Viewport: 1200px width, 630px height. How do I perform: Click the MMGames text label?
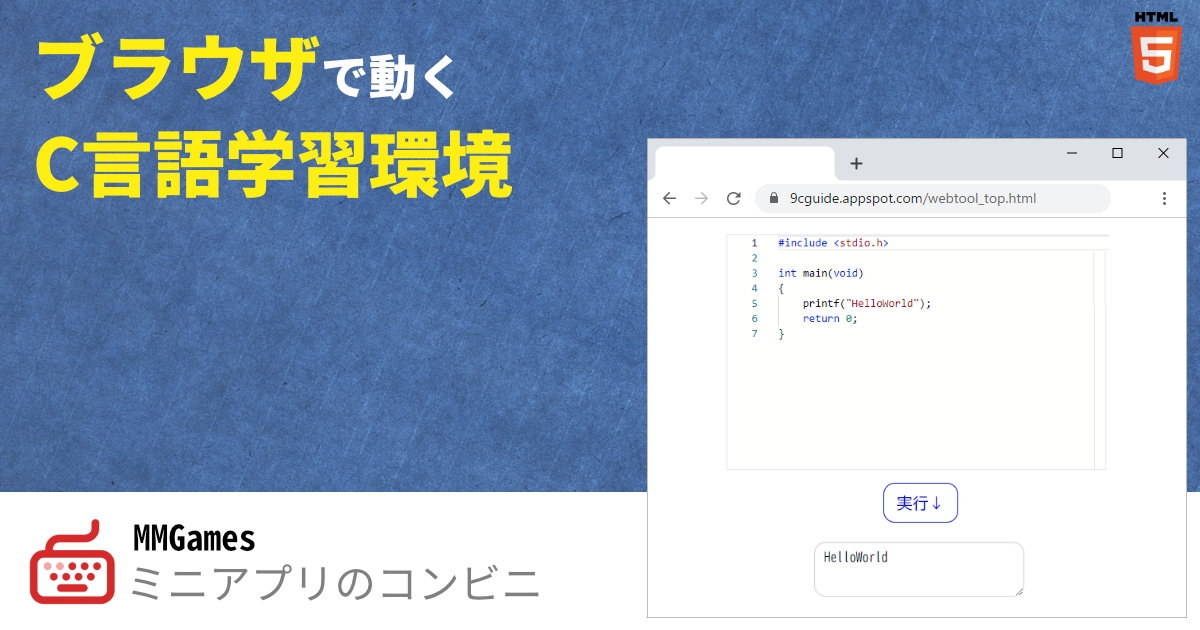[x=196, y=538]
